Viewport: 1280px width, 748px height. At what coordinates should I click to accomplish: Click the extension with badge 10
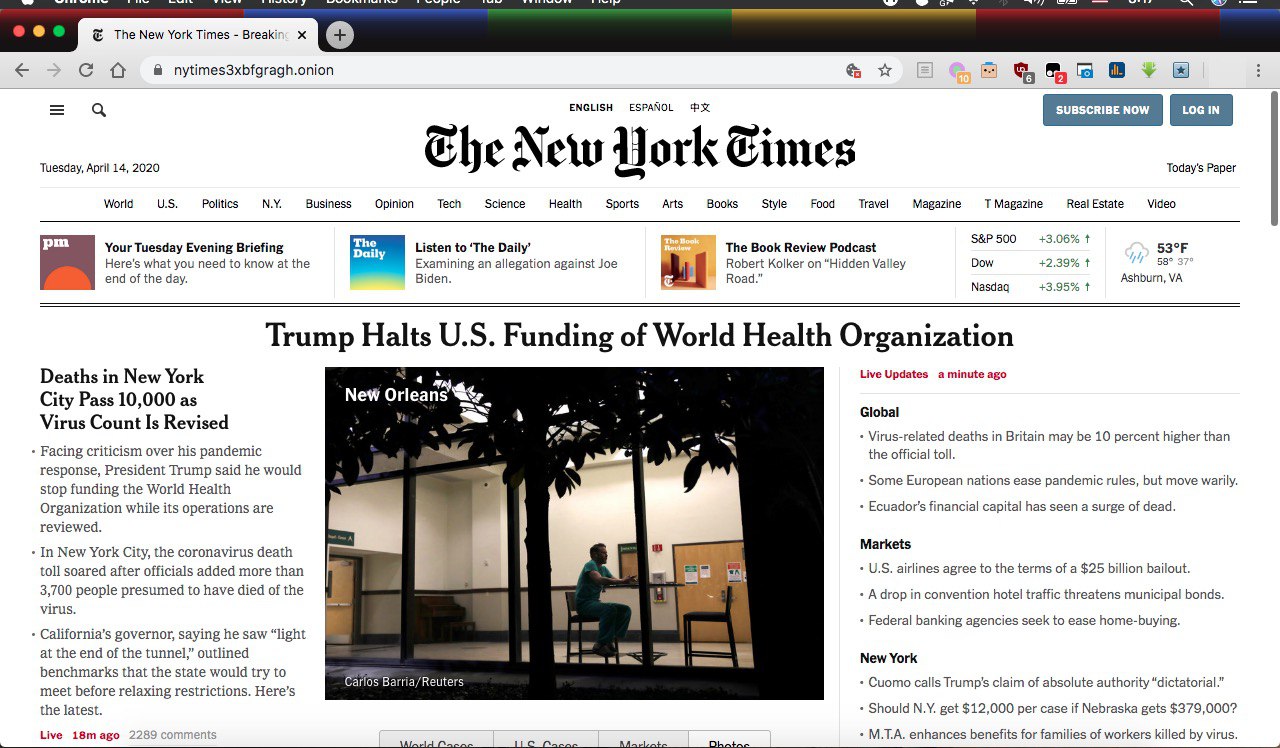coord(959,71)
